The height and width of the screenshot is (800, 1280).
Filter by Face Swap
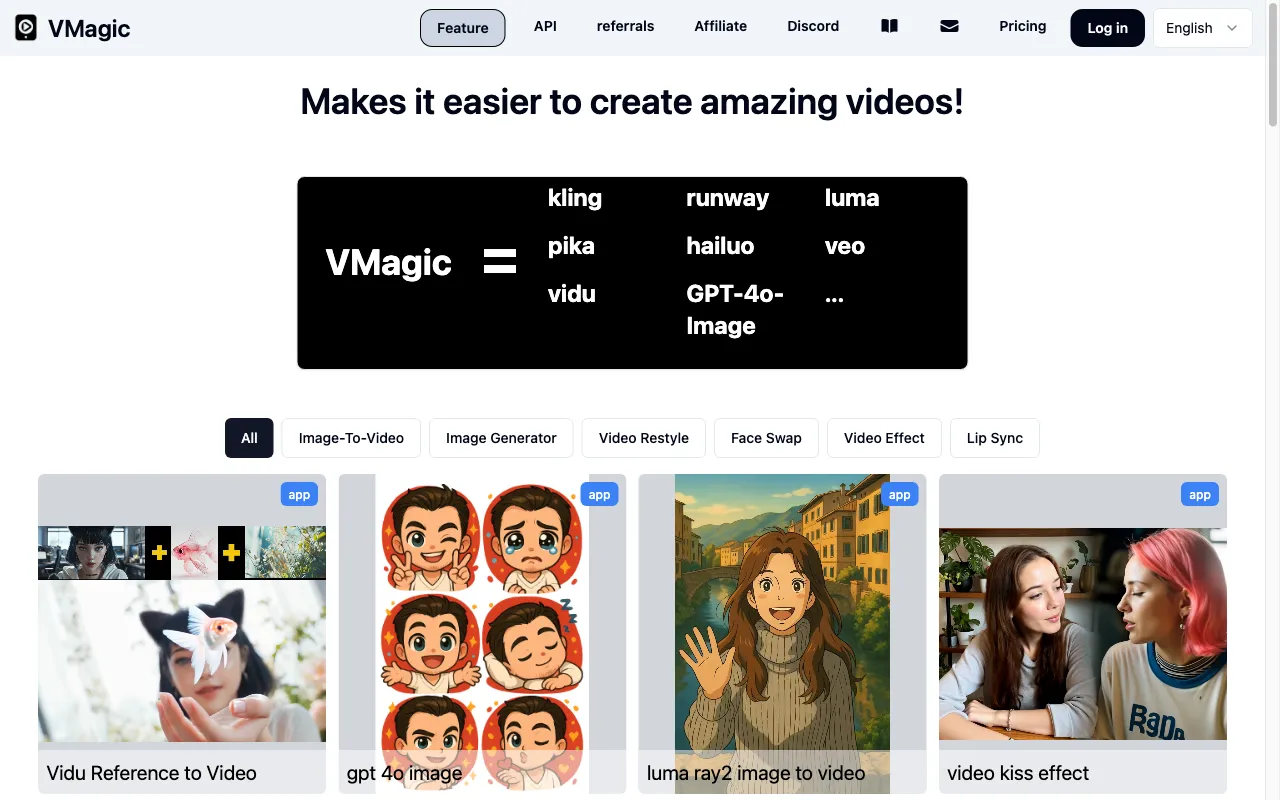(766, 438)
